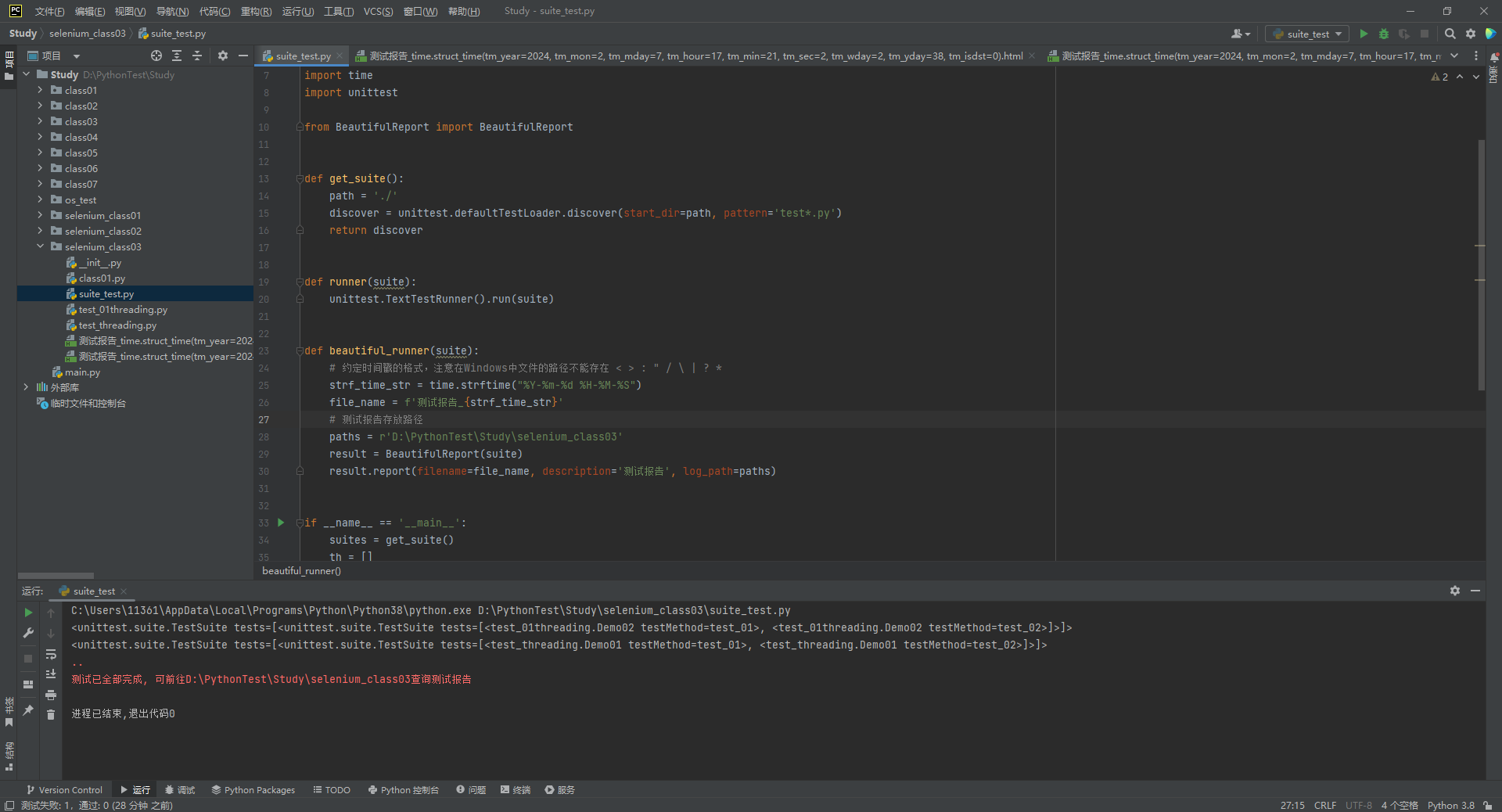Show hidden editor tabs dropdown
Image resolution: width=1502 pixels, height=812 pixels.
(1454, 56)
